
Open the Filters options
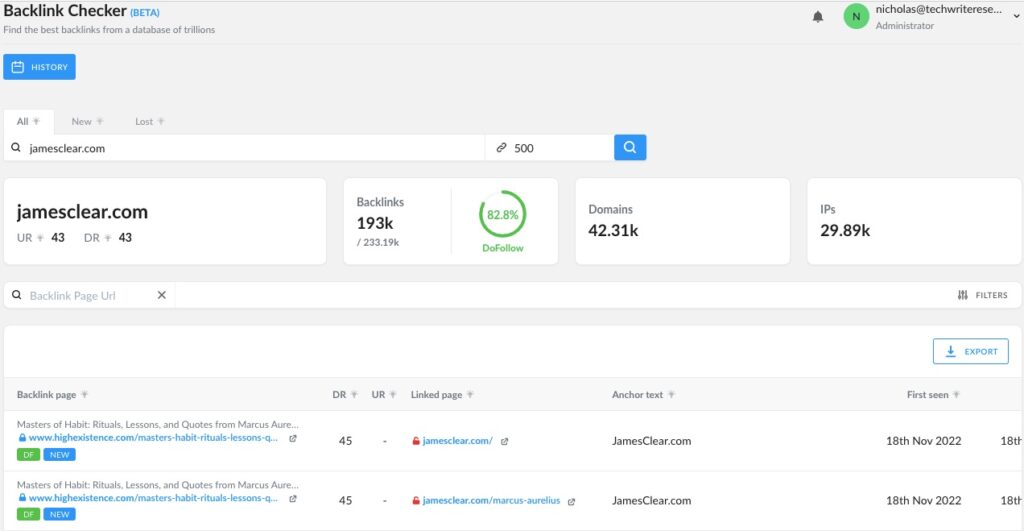(982, 295)
